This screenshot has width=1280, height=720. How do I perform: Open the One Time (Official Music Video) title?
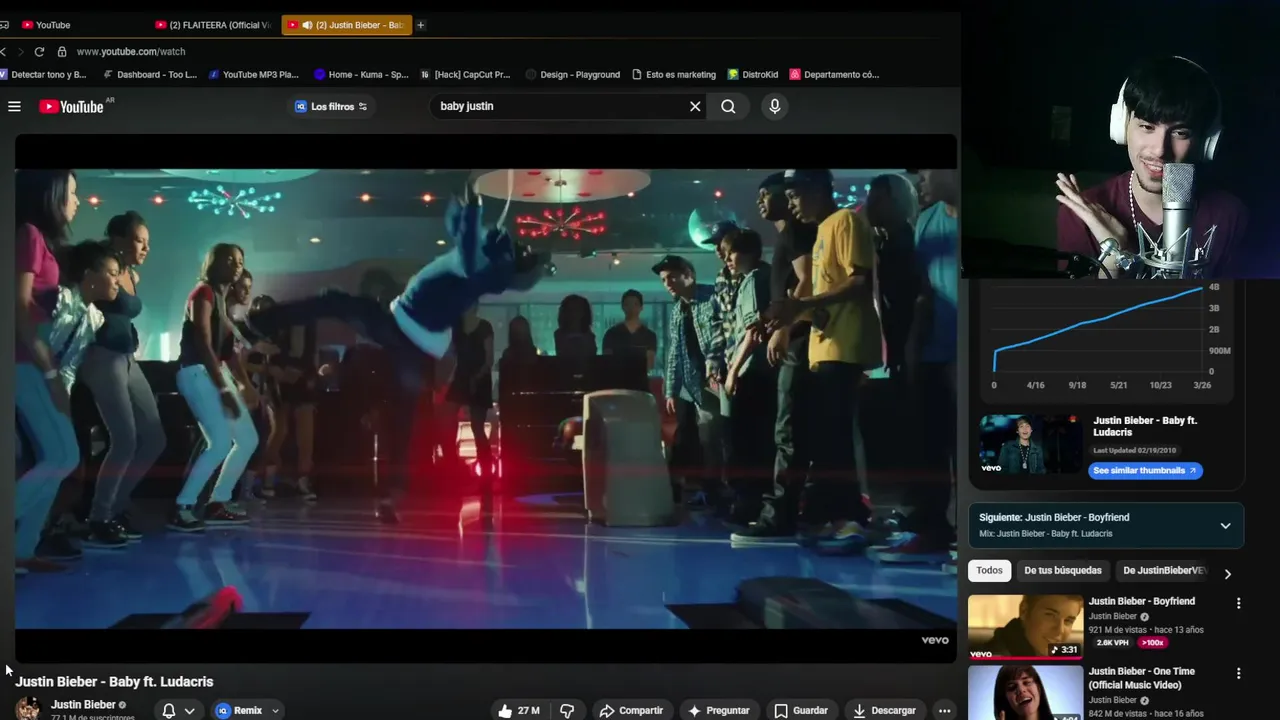[1141, 678]
